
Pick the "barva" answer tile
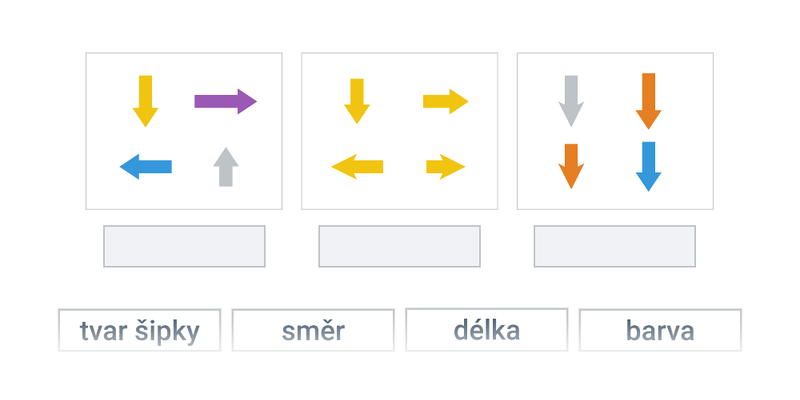tap(660, 330)
